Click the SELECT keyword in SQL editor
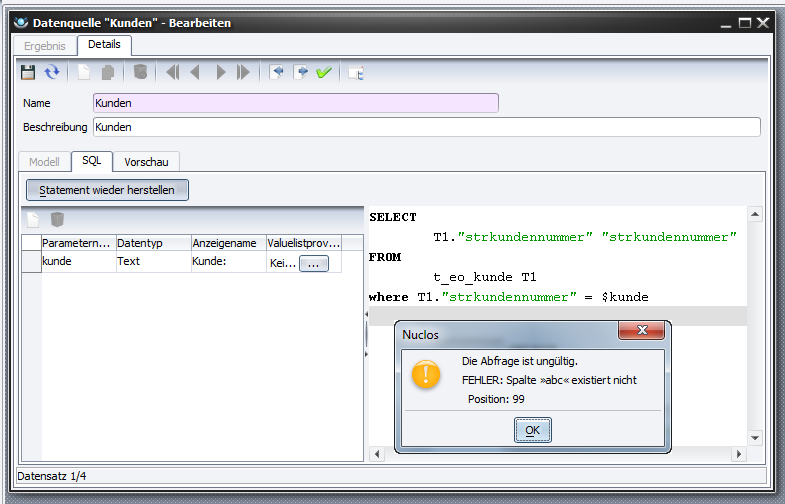Viewport: 785px width, 504px height. click(393, 217)
